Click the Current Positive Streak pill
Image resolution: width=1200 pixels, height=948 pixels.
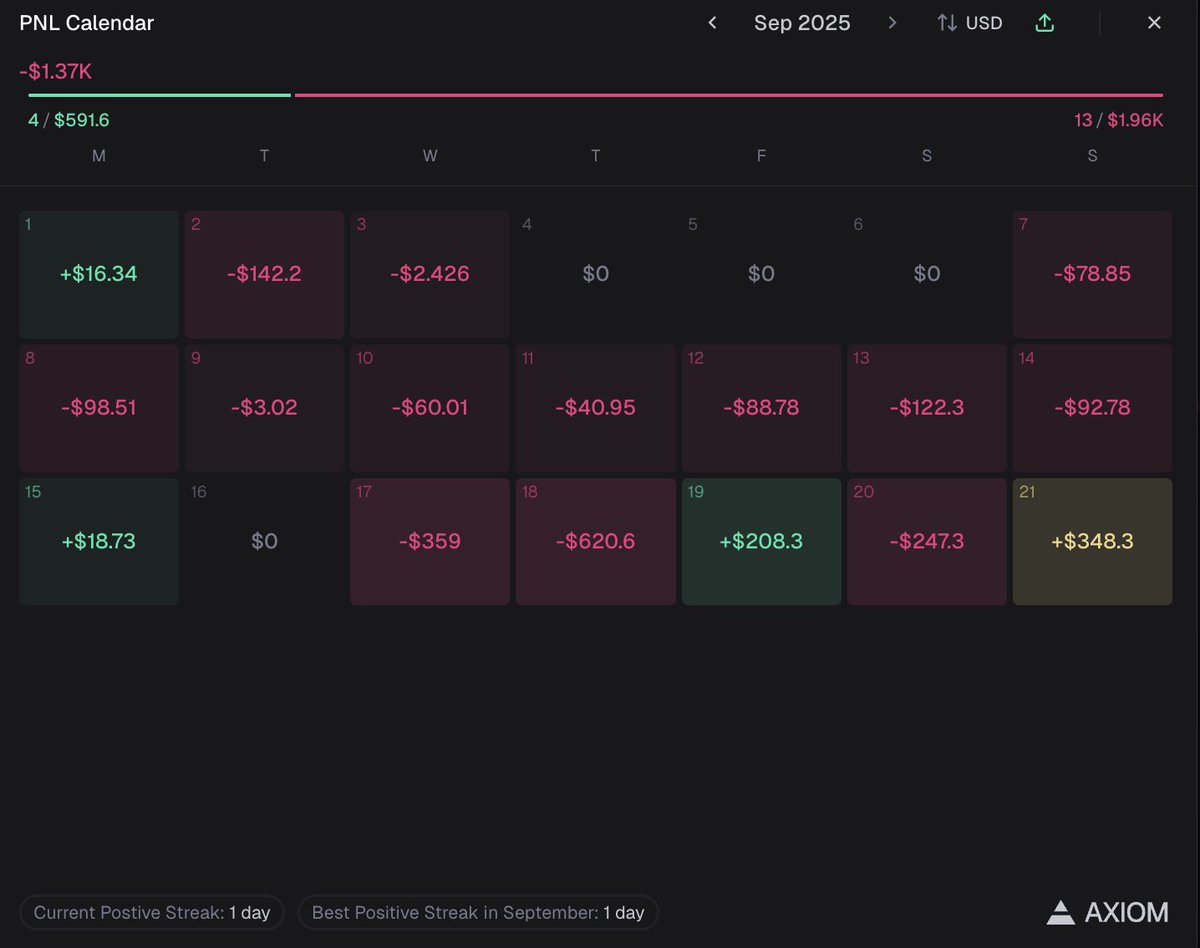click(152, 912)
